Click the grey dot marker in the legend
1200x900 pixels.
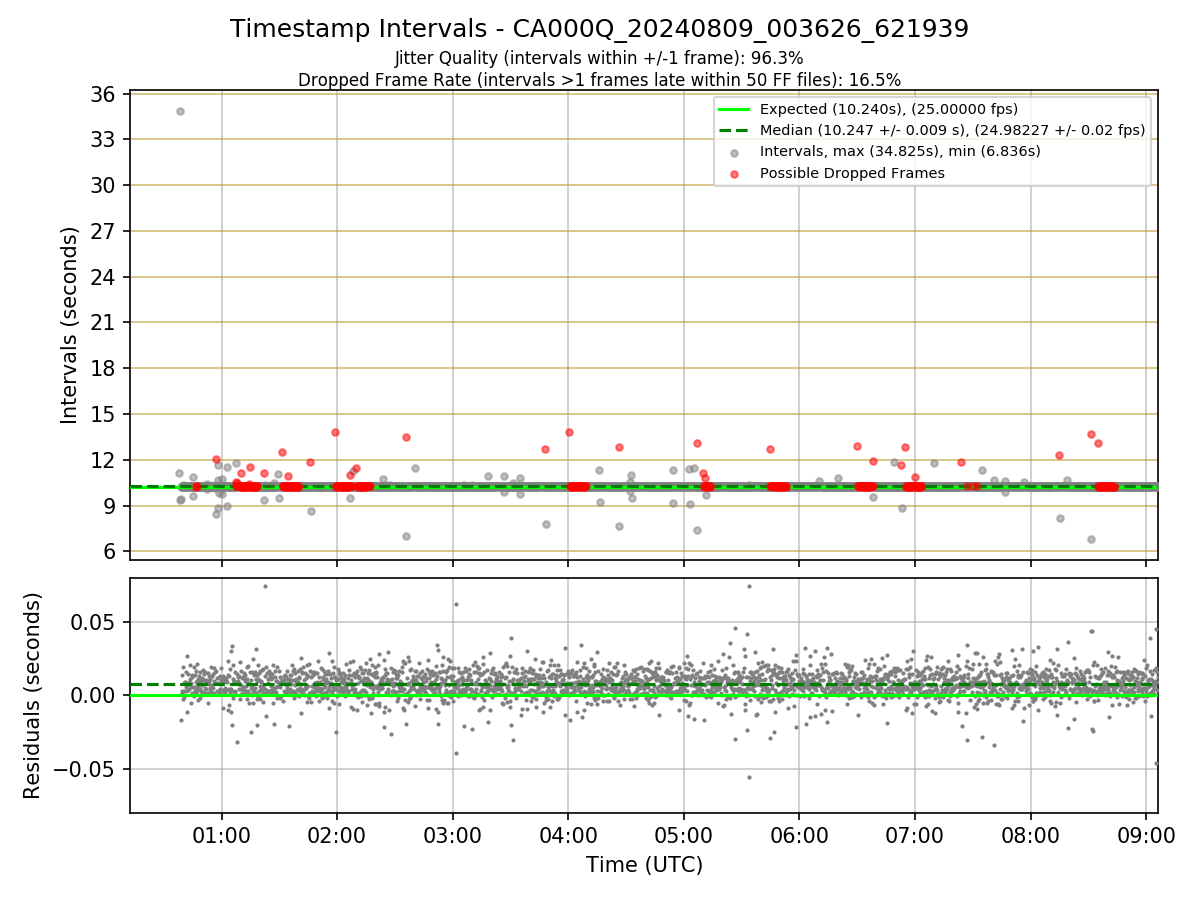click(735, 152)
